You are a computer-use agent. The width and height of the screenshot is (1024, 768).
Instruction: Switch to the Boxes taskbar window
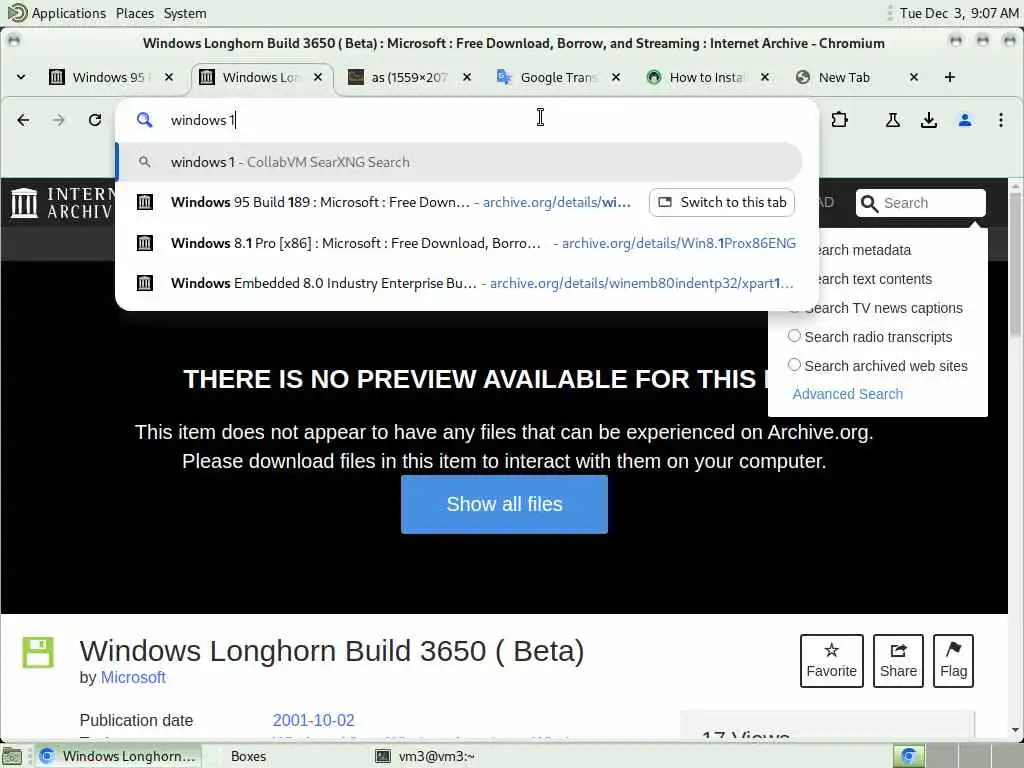pyautogui.click(x=248, y=756)
